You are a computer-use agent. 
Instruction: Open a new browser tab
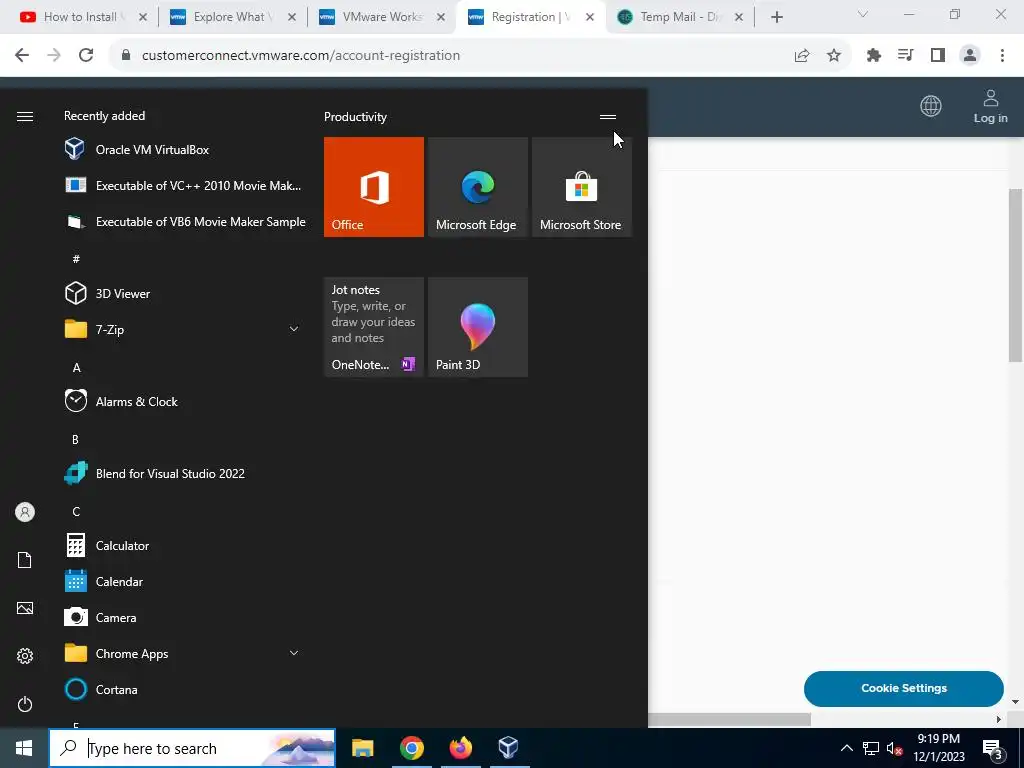tap(776, 18)
